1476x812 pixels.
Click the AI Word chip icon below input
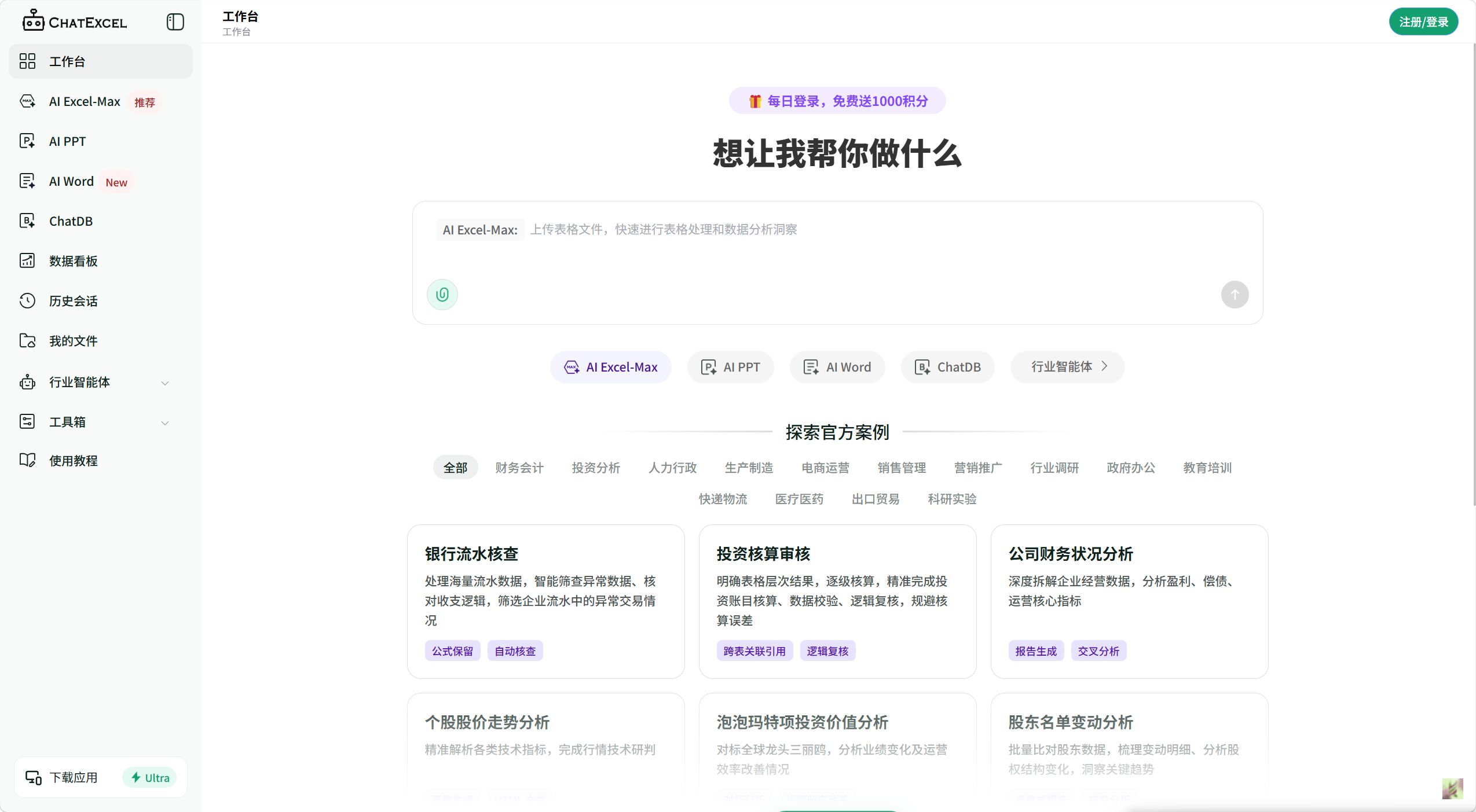click(x=811, y=368)
